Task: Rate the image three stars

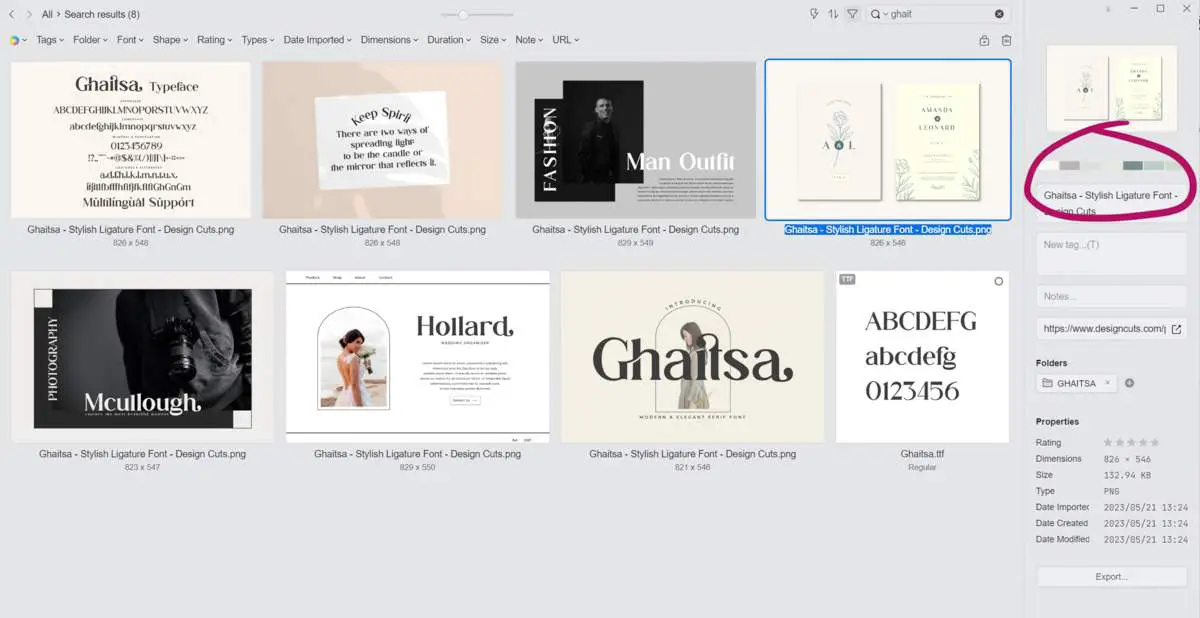Action: point(1132,442)
